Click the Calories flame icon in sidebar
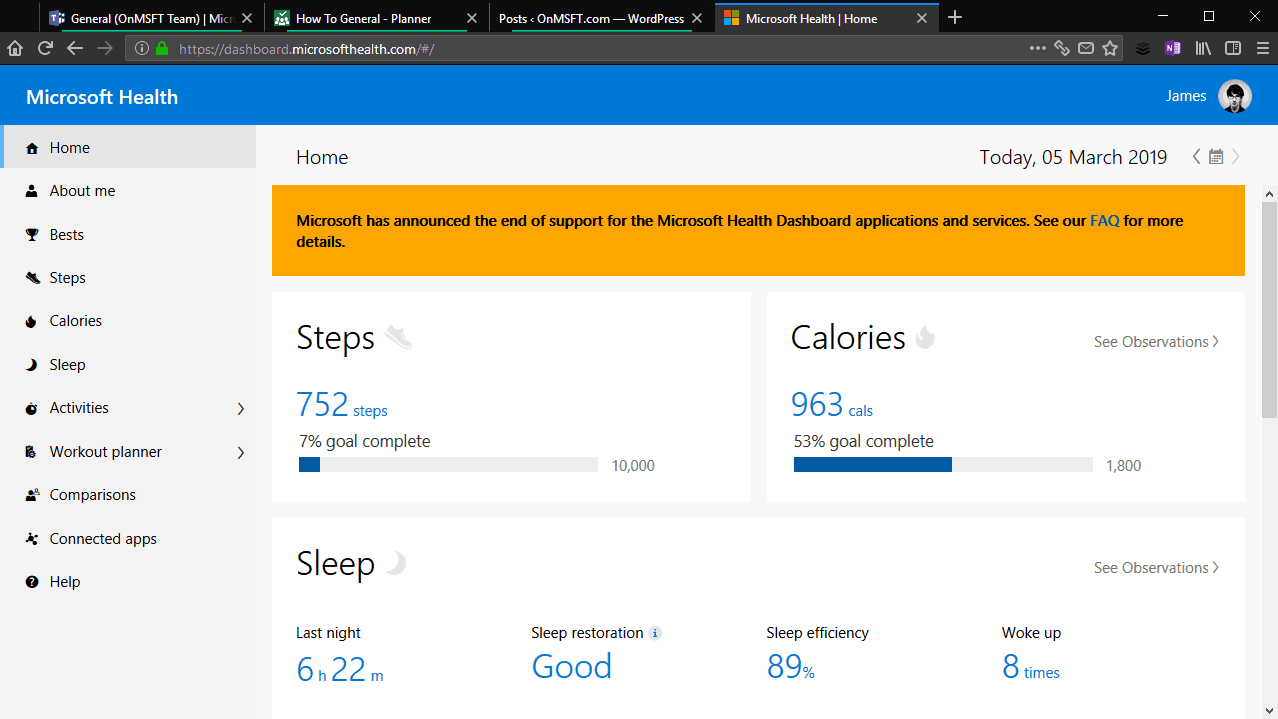Screen dimensions: 1278x719 (32, 321)
